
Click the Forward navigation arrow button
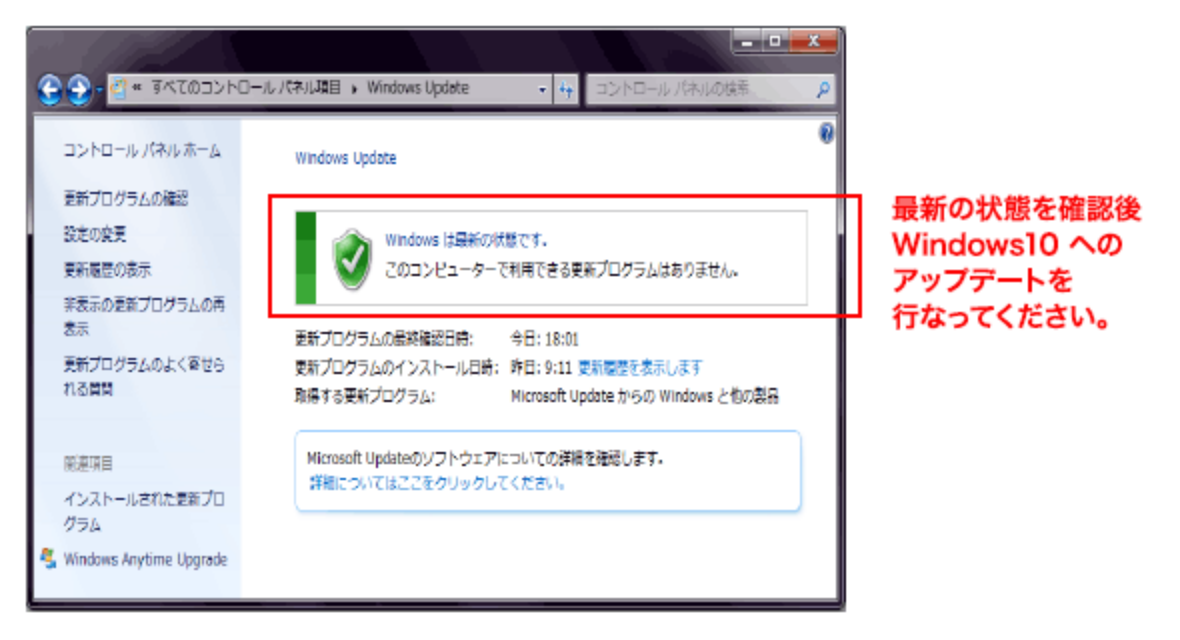80,90
